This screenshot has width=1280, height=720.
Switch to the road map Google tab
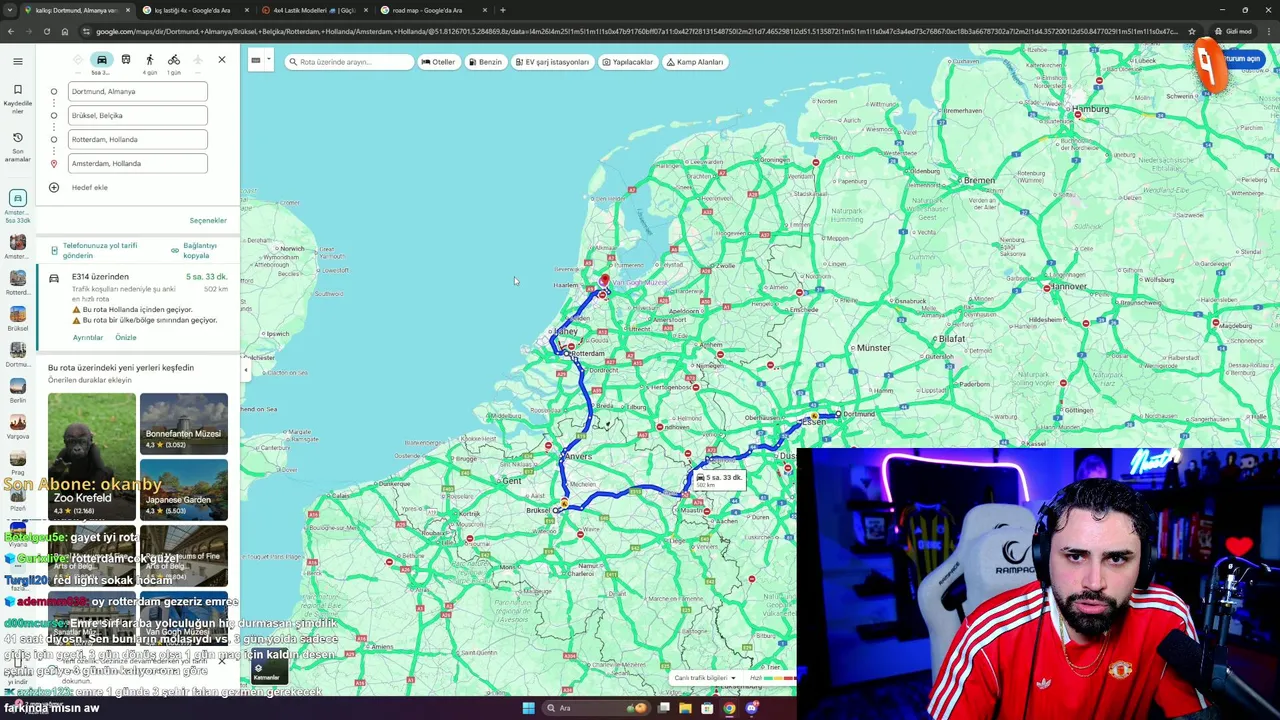tap(432, 10)
